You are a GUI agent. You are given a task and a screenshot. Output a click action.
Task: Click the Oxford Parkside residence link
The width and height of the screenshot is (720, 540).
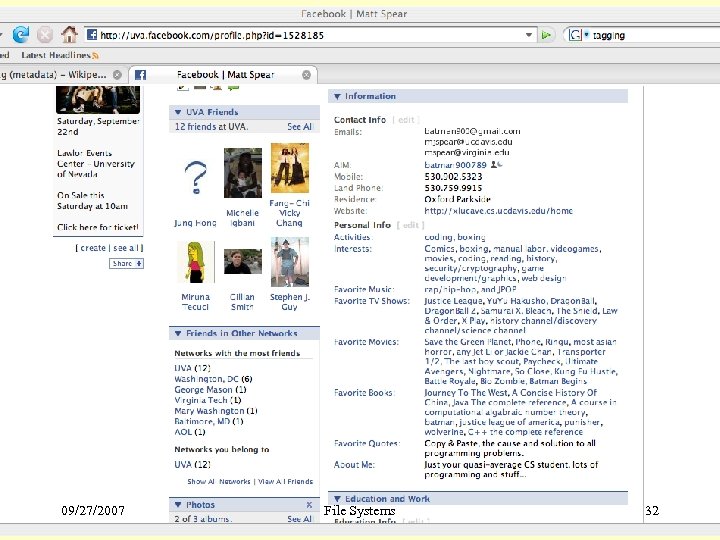[x=457, y=199]
